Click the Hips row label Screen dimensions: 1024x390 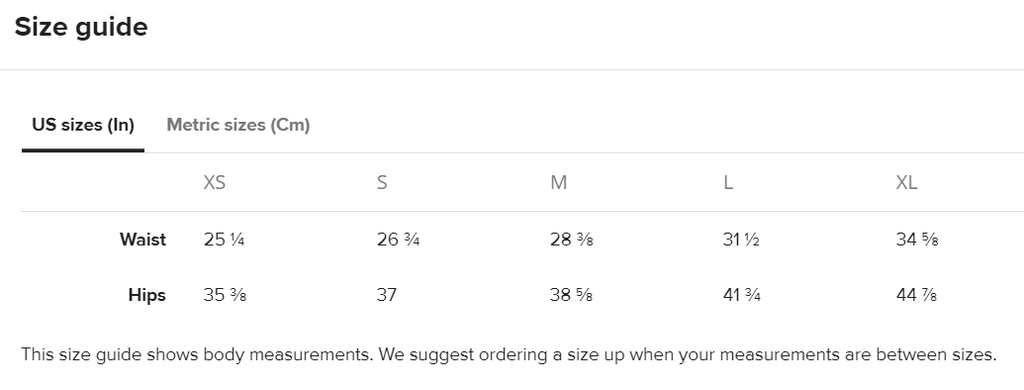click(x=147, y=295)
